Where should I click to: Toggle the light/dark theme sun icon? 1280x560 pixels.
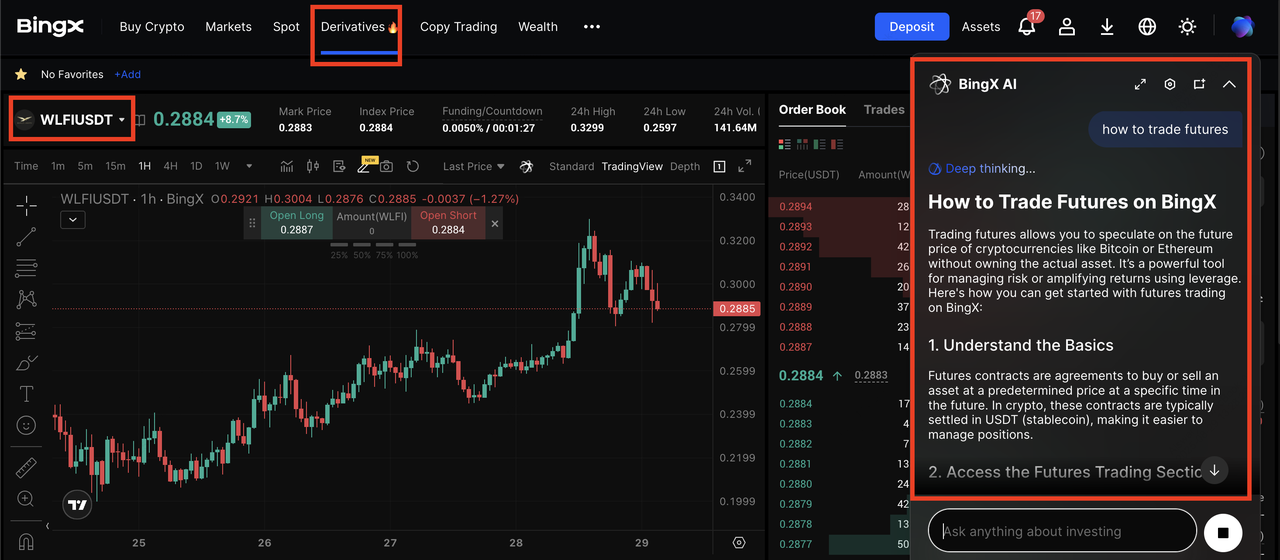pos(1187,27)
